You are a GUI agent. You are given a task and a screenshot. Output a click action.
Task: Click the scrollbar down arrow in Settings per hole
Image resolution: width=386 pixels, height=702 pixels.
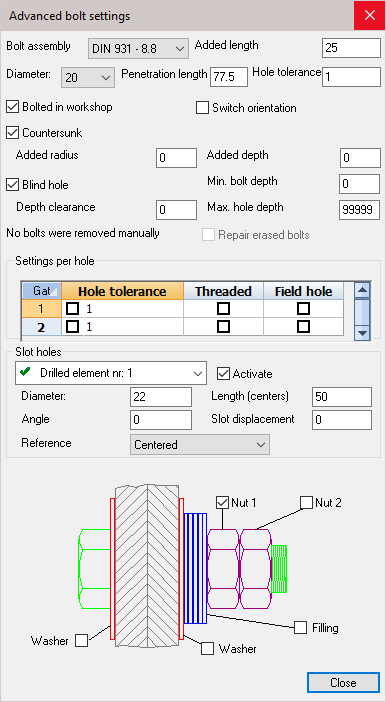362,333
